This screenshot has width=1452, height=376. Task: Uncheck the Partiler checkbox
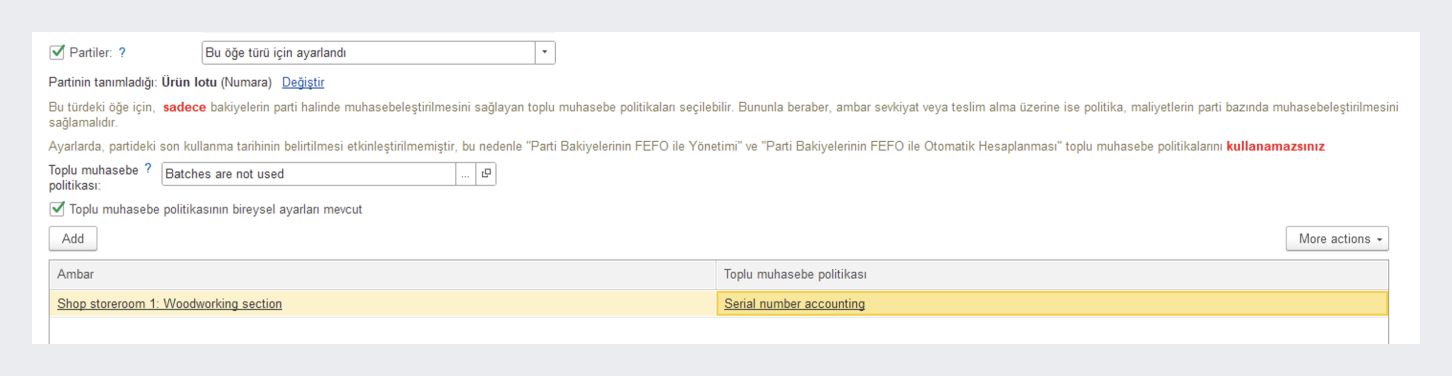(57, 52)
